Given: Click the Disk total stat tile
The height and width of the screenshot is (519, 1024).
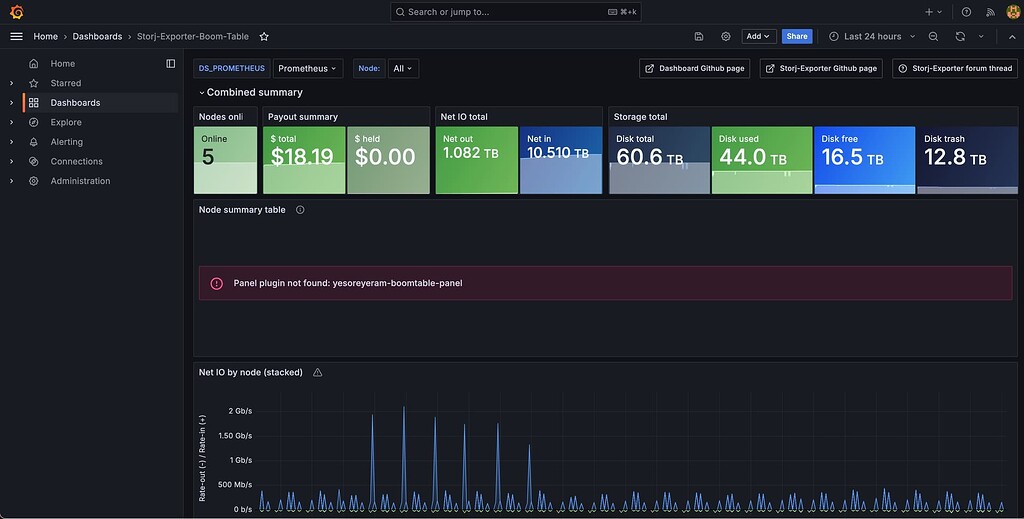Looking at the screenshot, I should pos(660,160).
